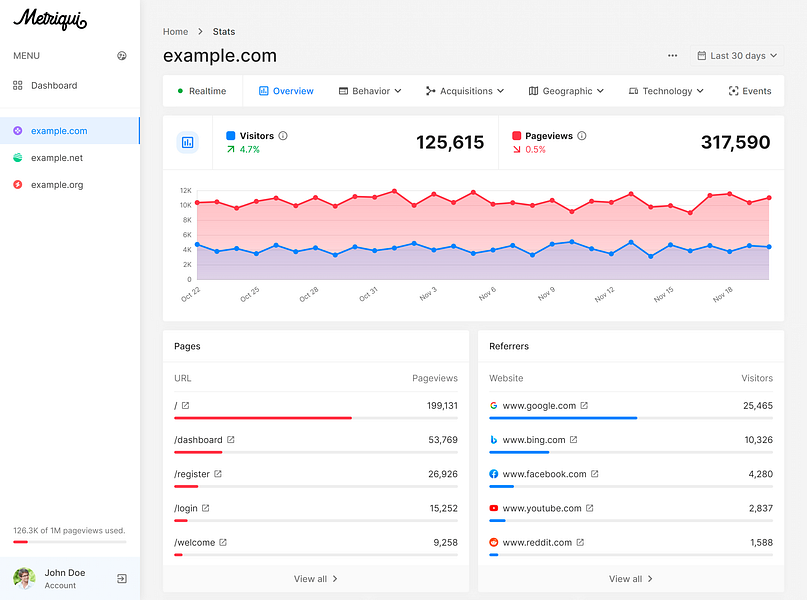
Task: Expand the Behavior dropdown menu
Action: 370,91
